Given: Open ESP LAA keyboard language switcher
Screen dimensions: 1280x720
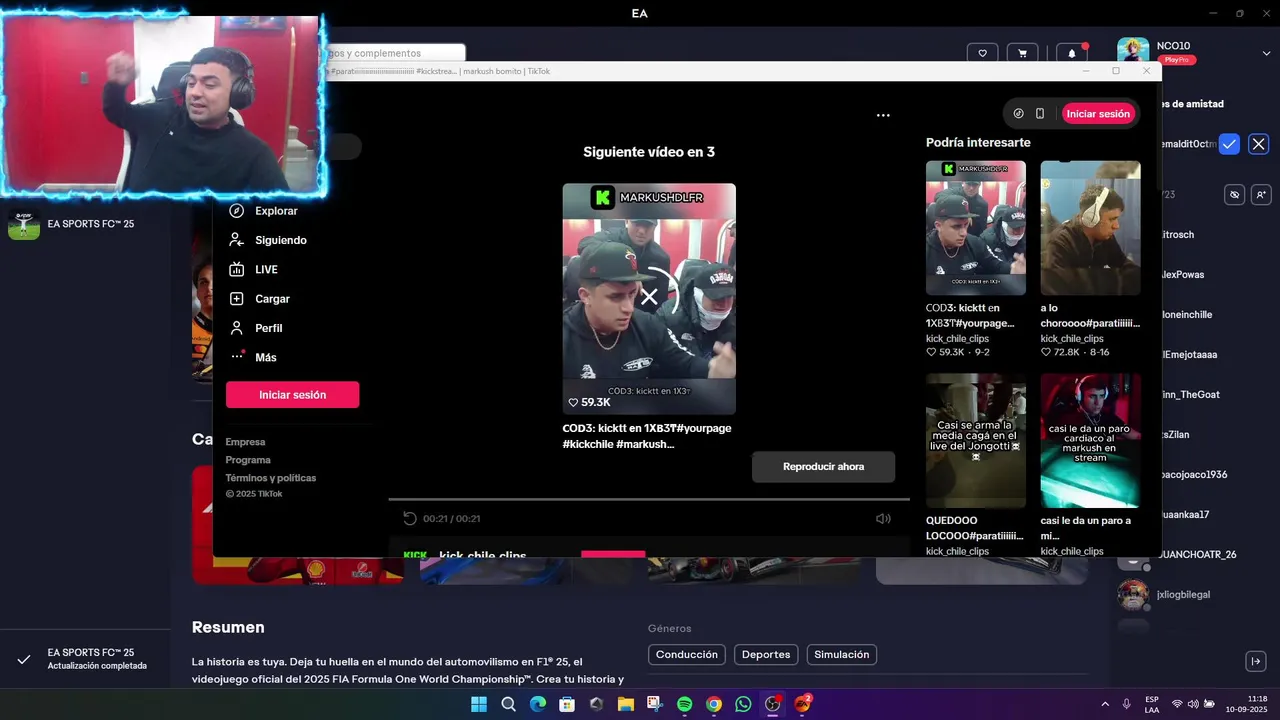Looking at the screenshot, I should click(x=1152, y=704).
